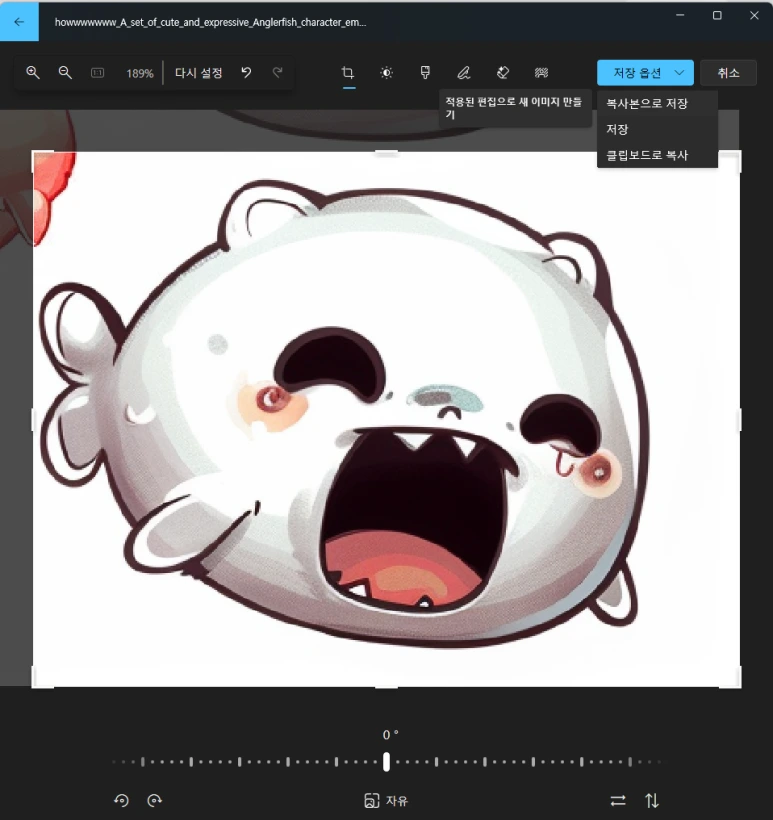Click the back arrow button
Image resolution: width=773 pixels, height=820 pixels.
click(x=19, y=21)
